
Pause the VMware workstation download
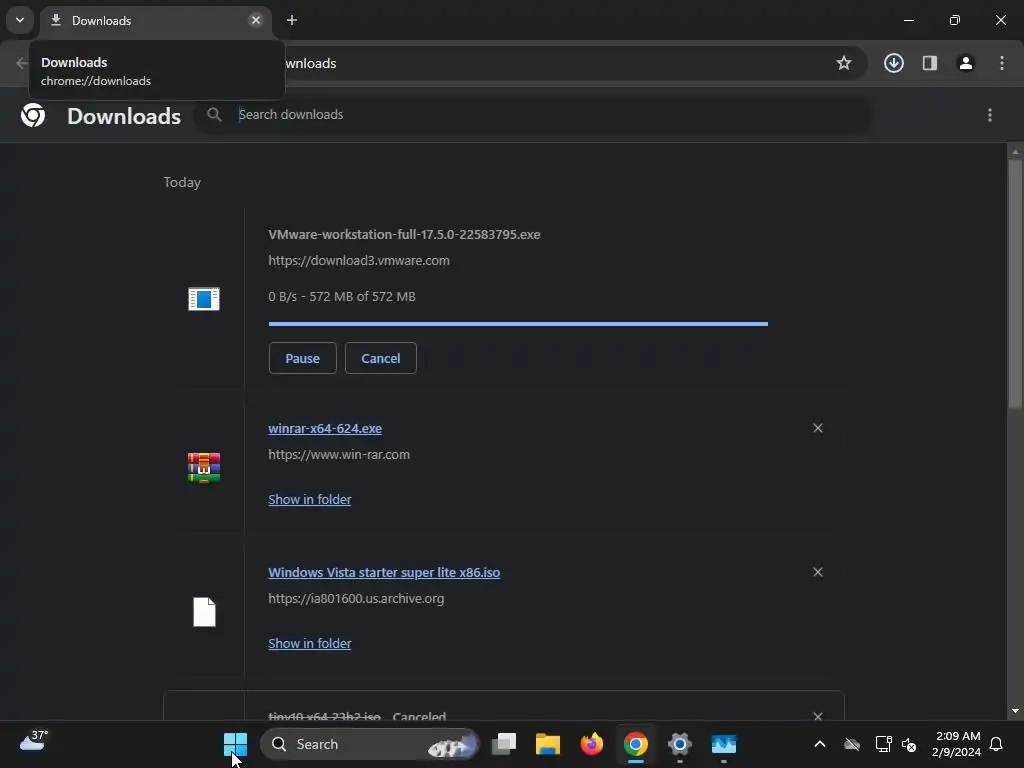[302, 358]
